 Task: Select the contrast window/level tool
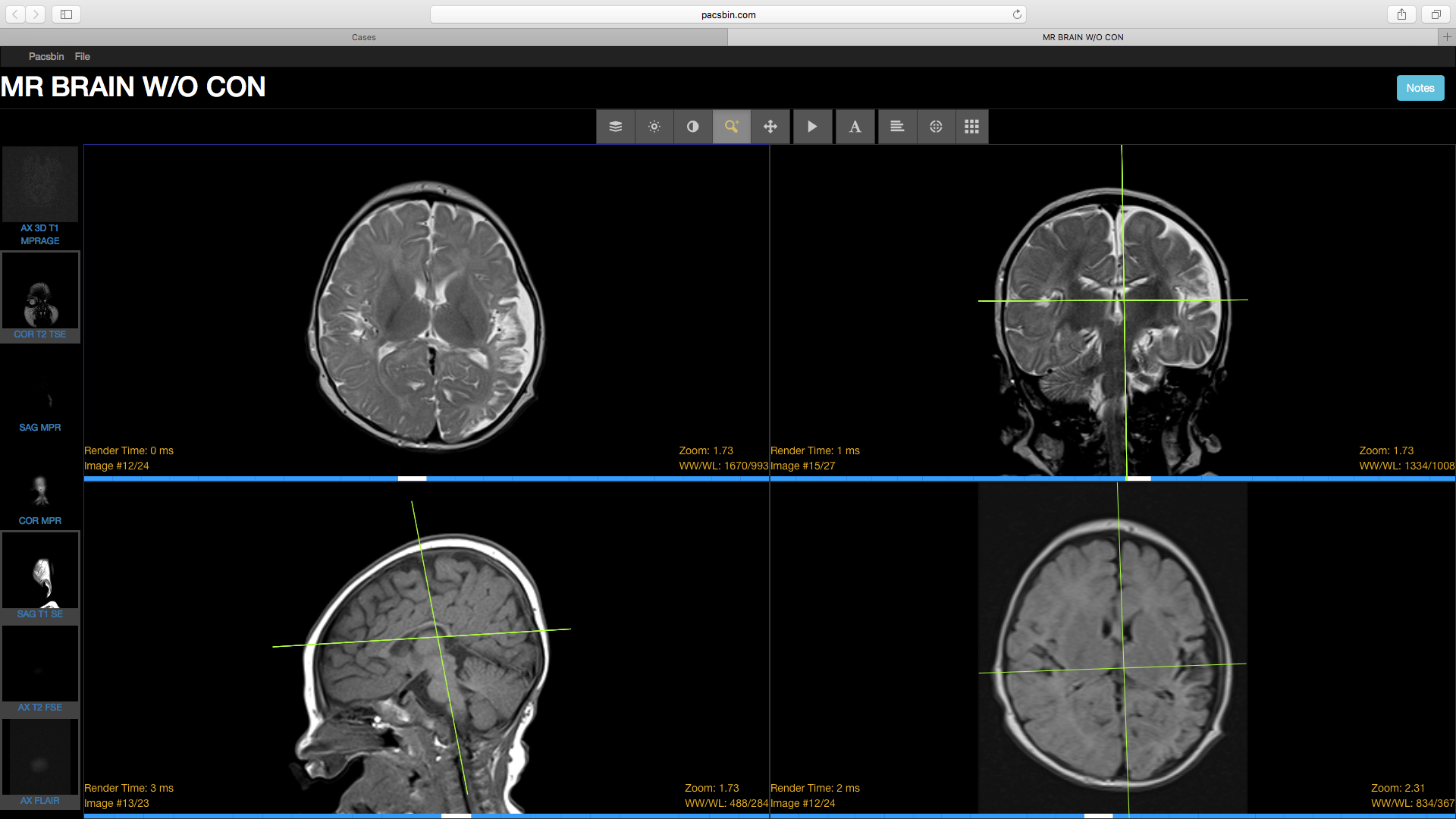(693, 127)
